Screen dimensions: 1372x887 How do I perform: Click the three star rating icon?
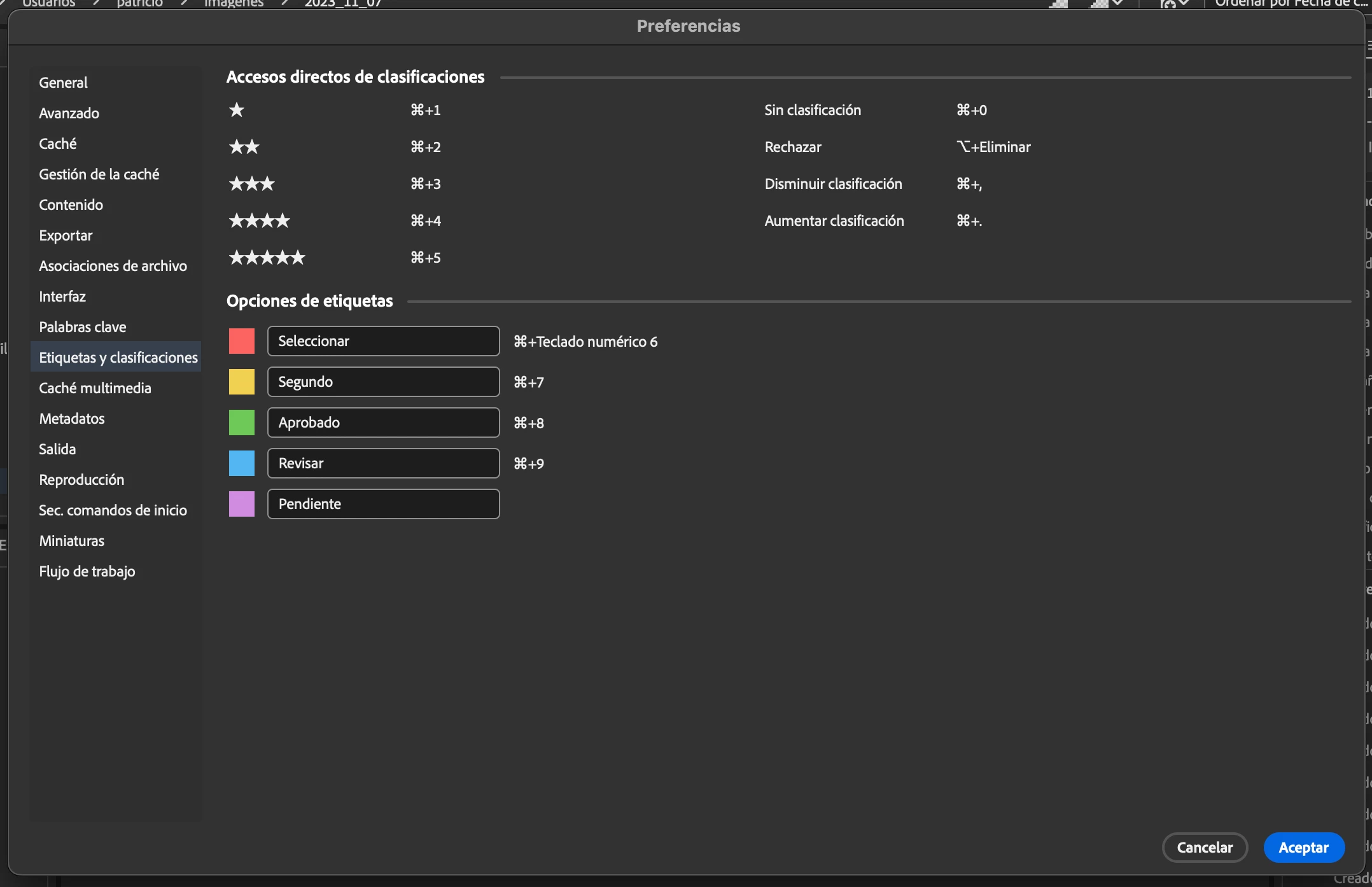coord(251,184)
